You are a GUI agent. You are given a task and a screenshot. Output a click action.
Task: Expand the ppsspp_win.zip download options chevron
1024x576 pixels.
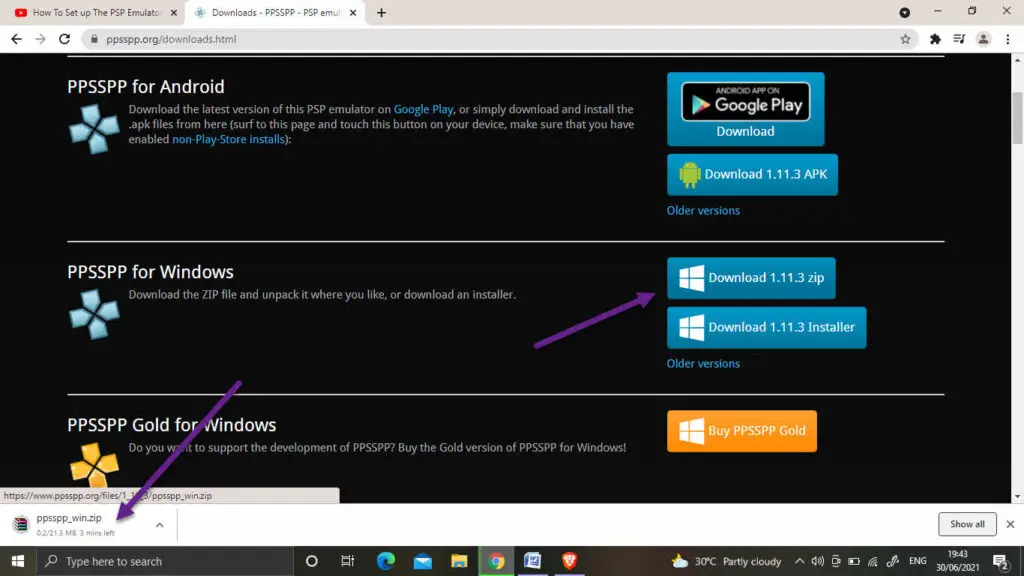pos(159,524)
